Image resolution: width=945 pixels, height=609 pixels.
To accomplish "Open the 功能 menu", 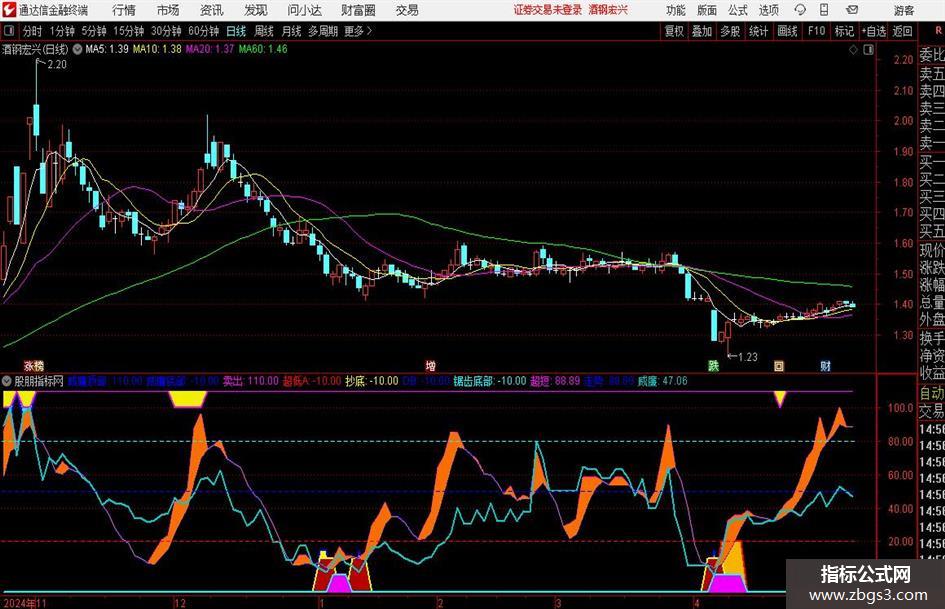I will coord(676,10).
